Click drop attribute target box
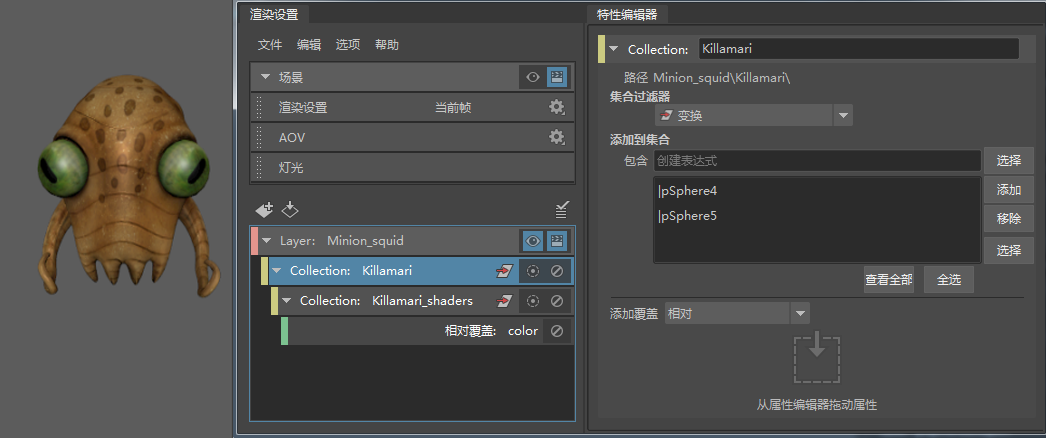The width and height of the screenshot is (1046, 438). tap(817, 359)
